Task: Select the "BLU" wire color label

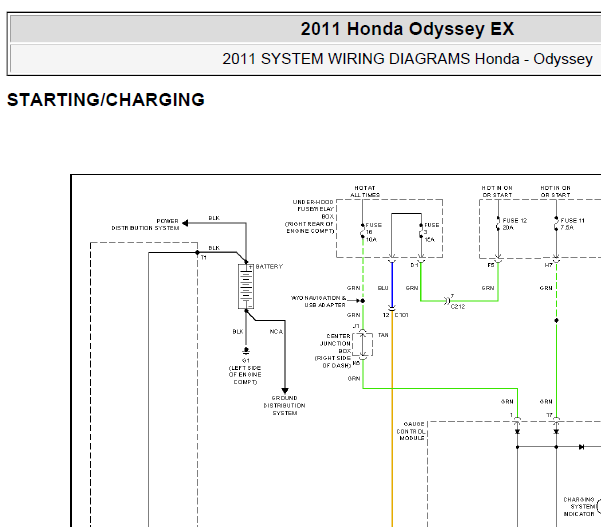Action: pyautogui.click(x=383, y=288)
